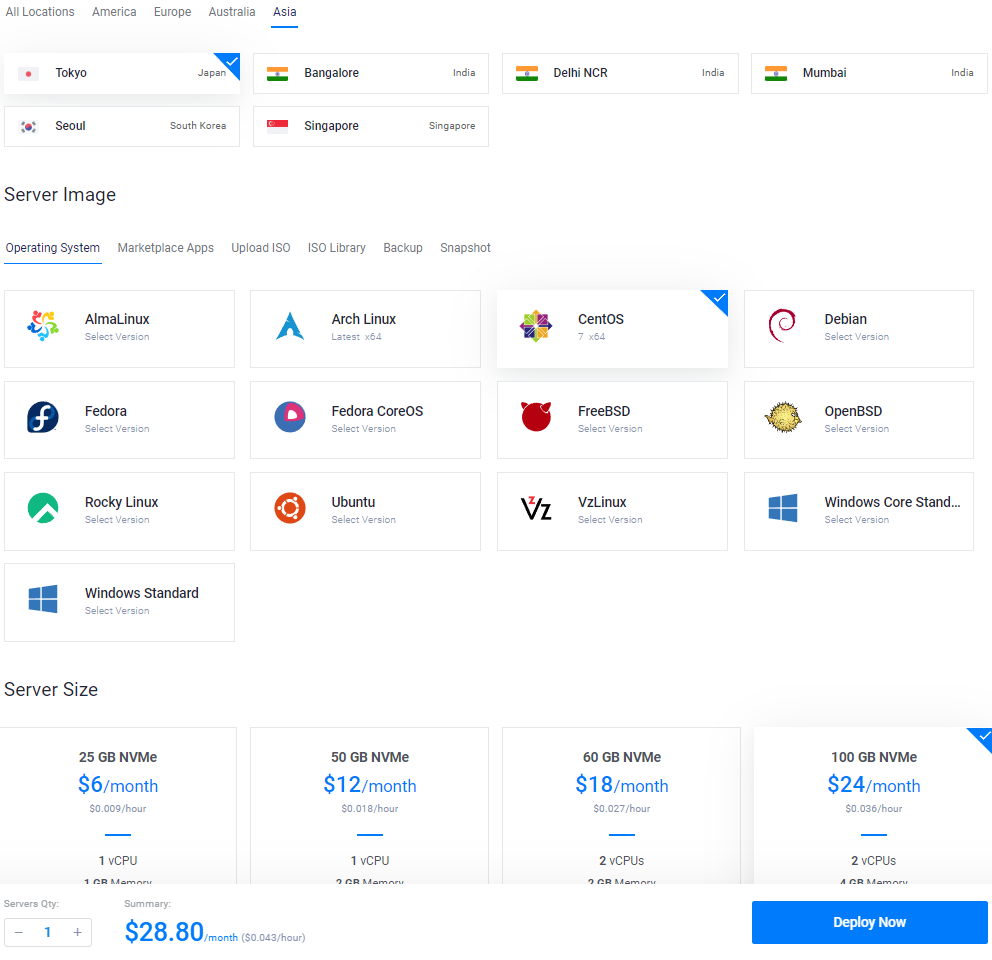Choose Bangalore as server location
Screen dimensions: 992x960
371,73
